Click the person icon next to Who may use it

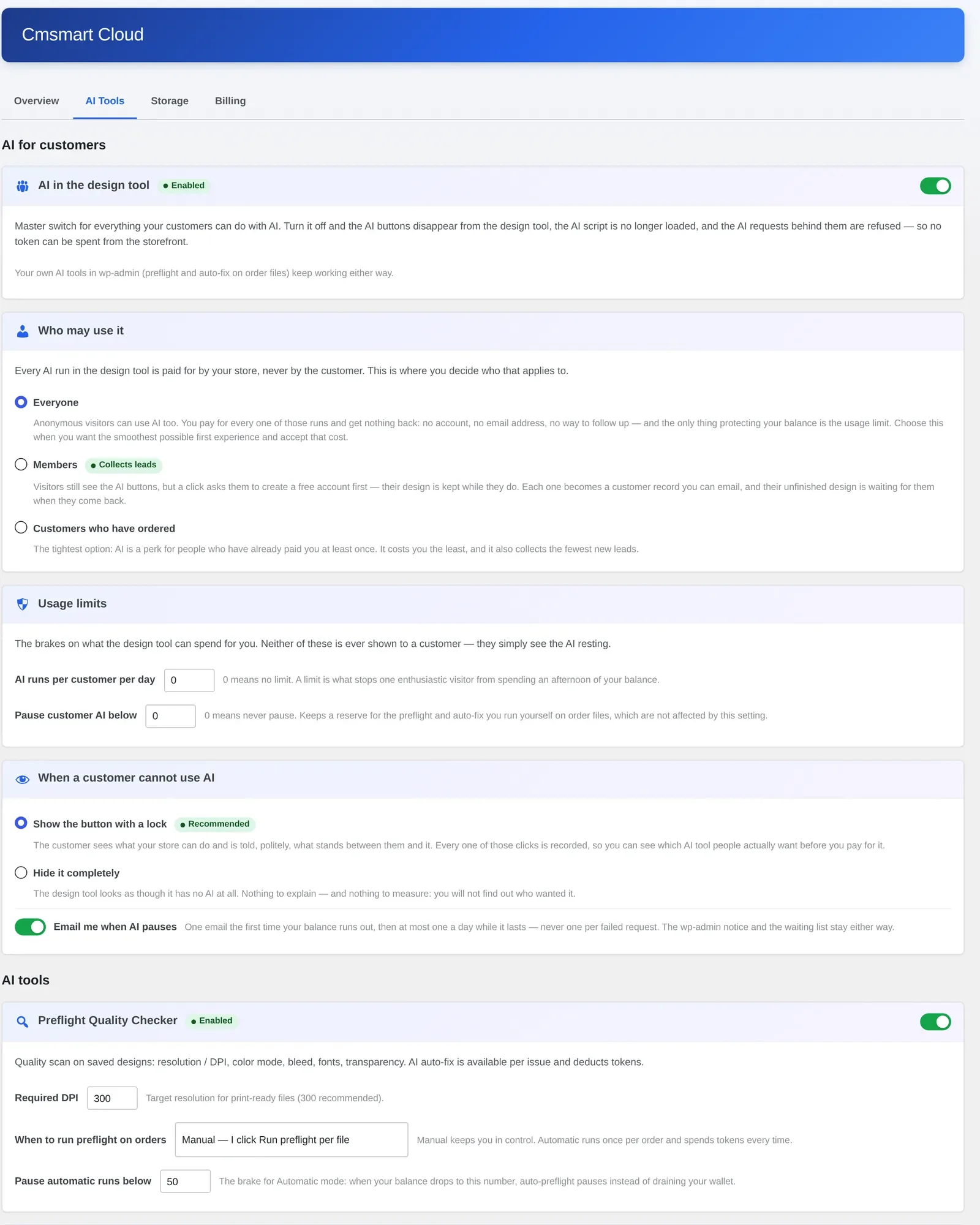click(23, 331)
